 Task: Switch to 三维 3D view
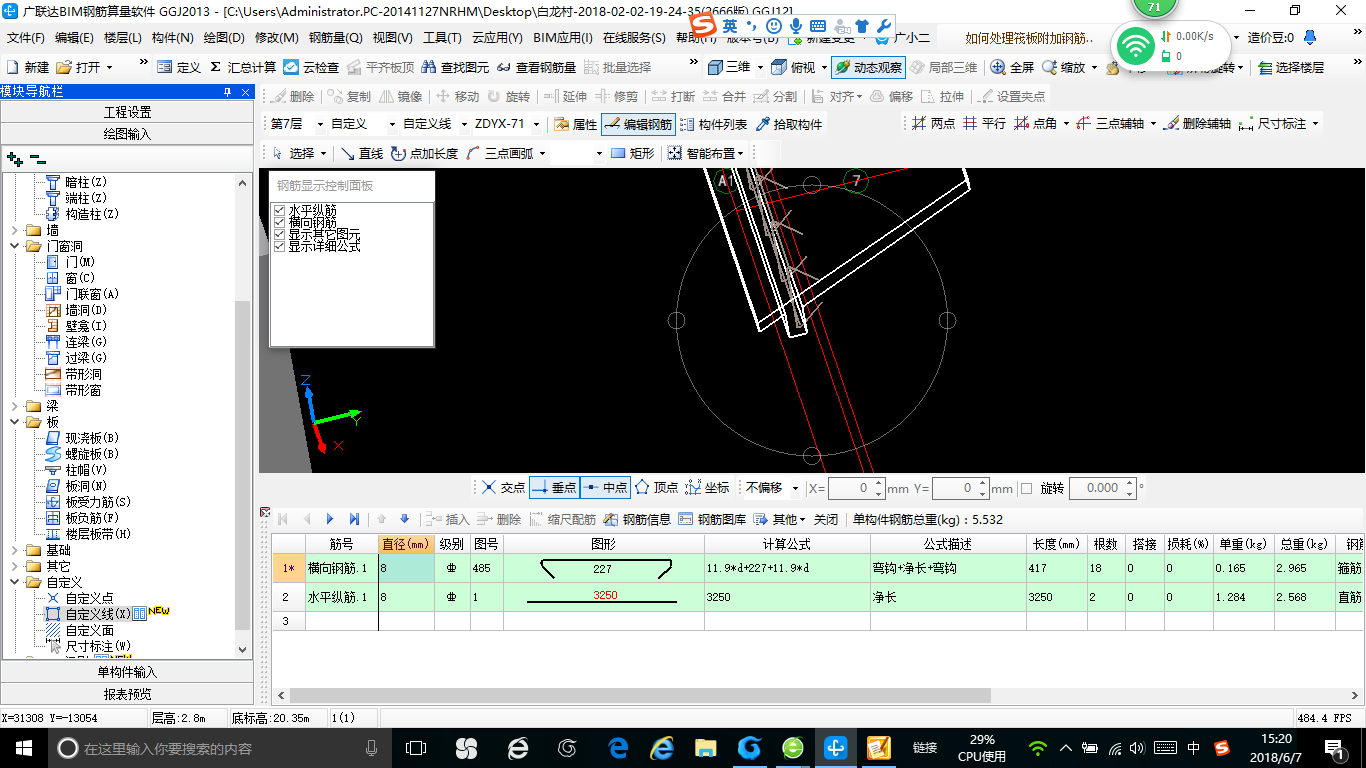click(x=729, y=67)
